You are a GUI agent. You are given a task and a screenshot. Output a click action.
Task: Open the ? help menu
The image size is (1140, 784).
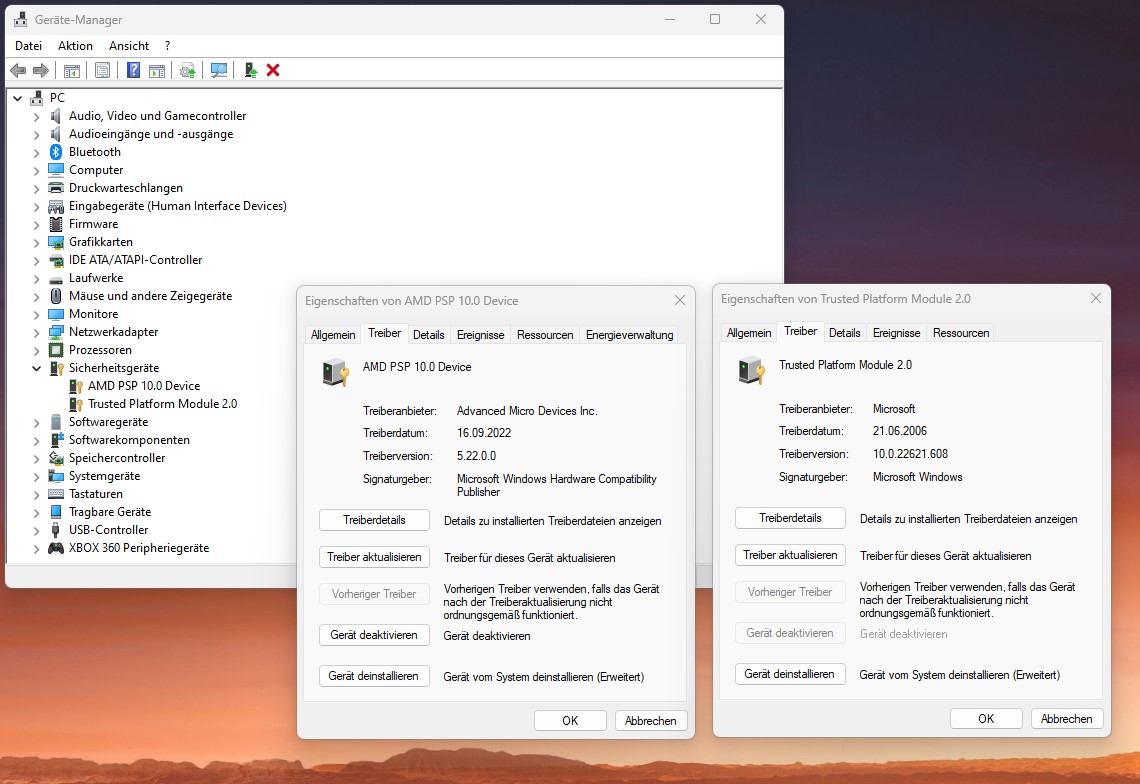coord(167,45)
